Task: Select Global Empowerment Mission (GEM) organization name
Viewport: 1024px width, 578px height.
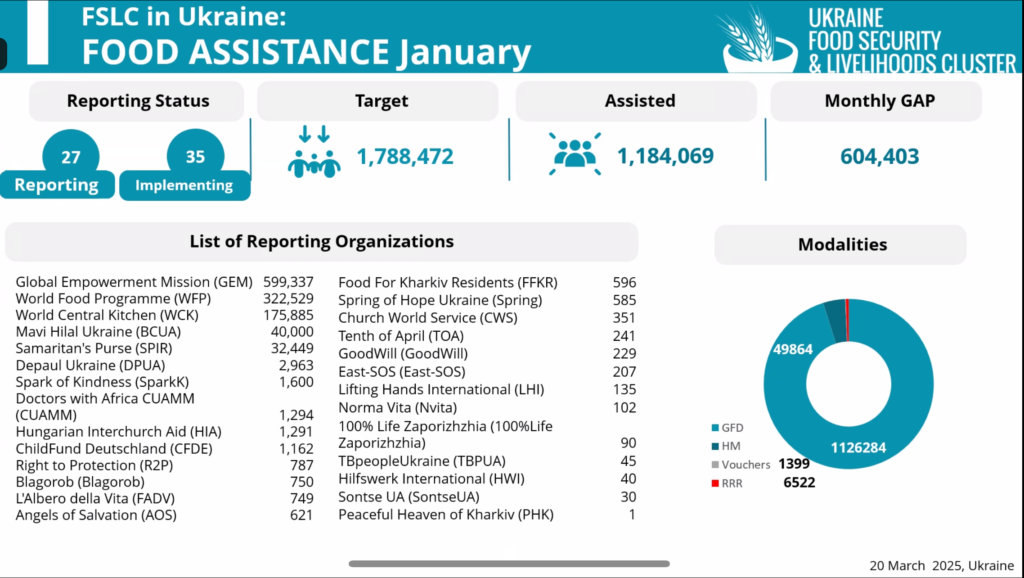Action: click(x=134, y=282)
